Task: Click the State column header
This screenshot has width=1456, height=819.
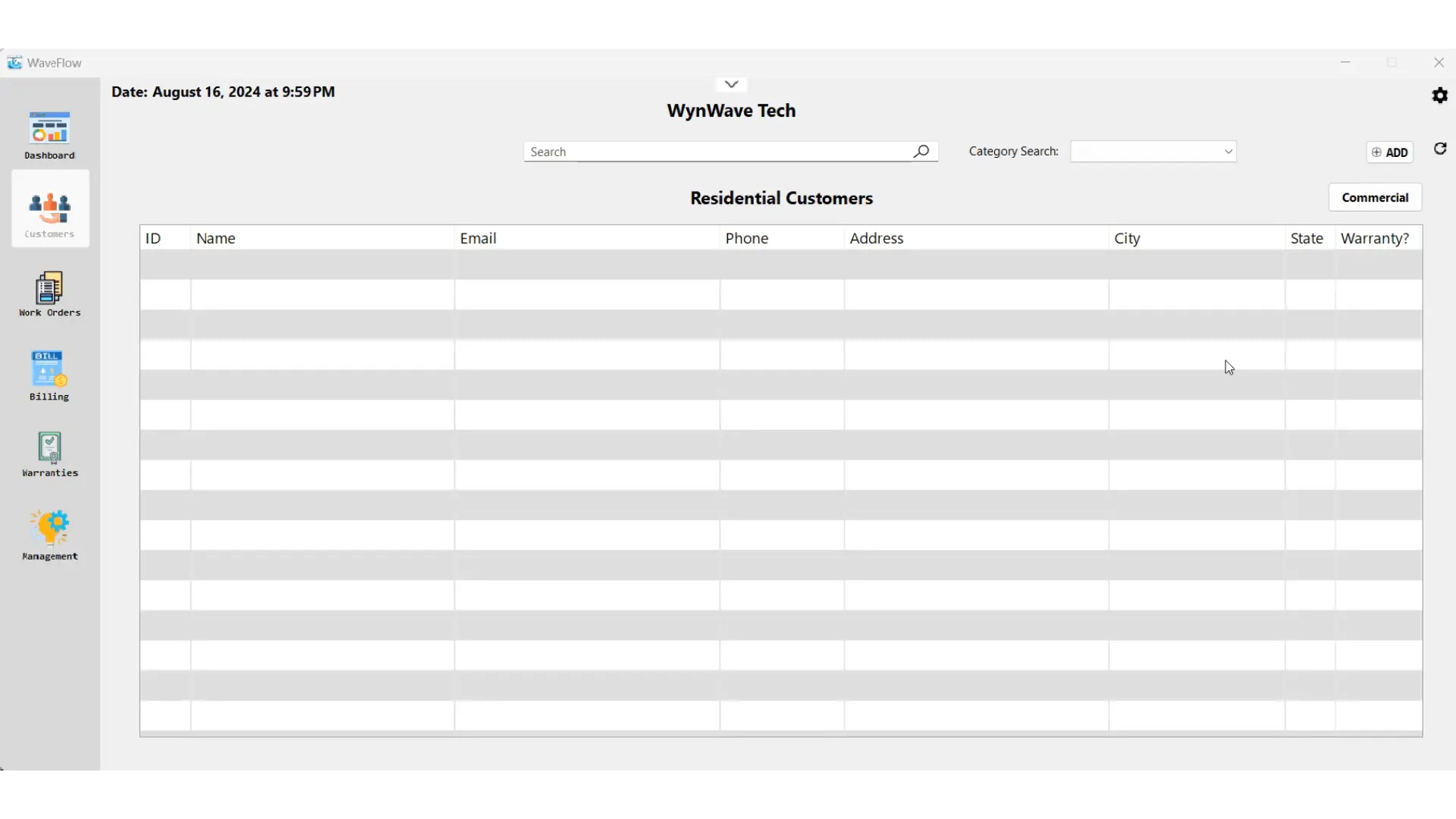Action: [1306, 237]
